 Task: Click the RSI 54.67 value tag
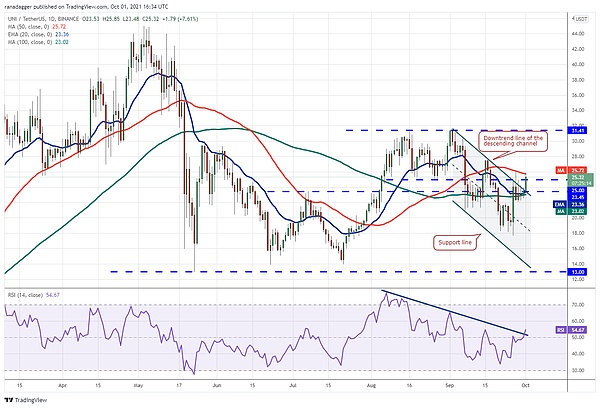(x=577, y=329)
